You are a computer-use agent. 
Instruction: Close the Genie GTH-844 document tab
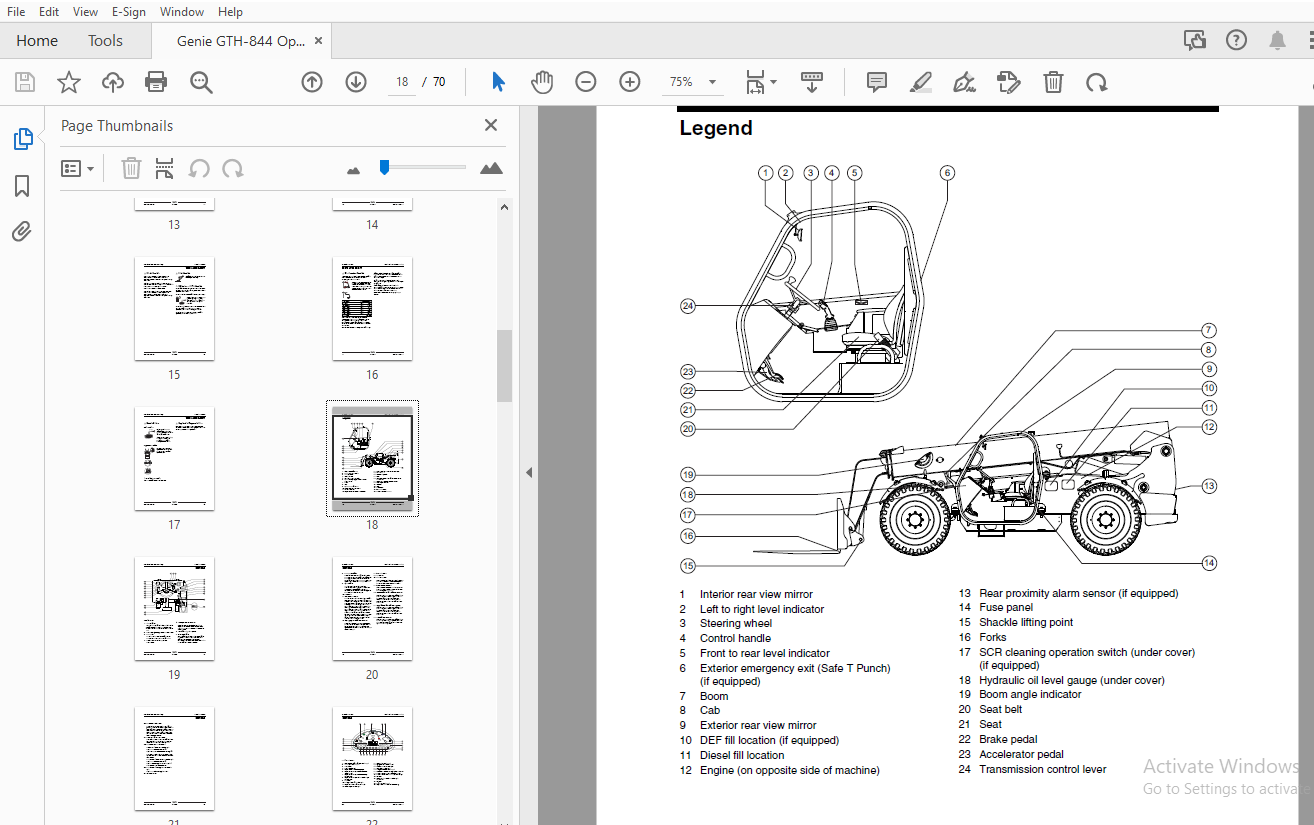click(318, 41)
